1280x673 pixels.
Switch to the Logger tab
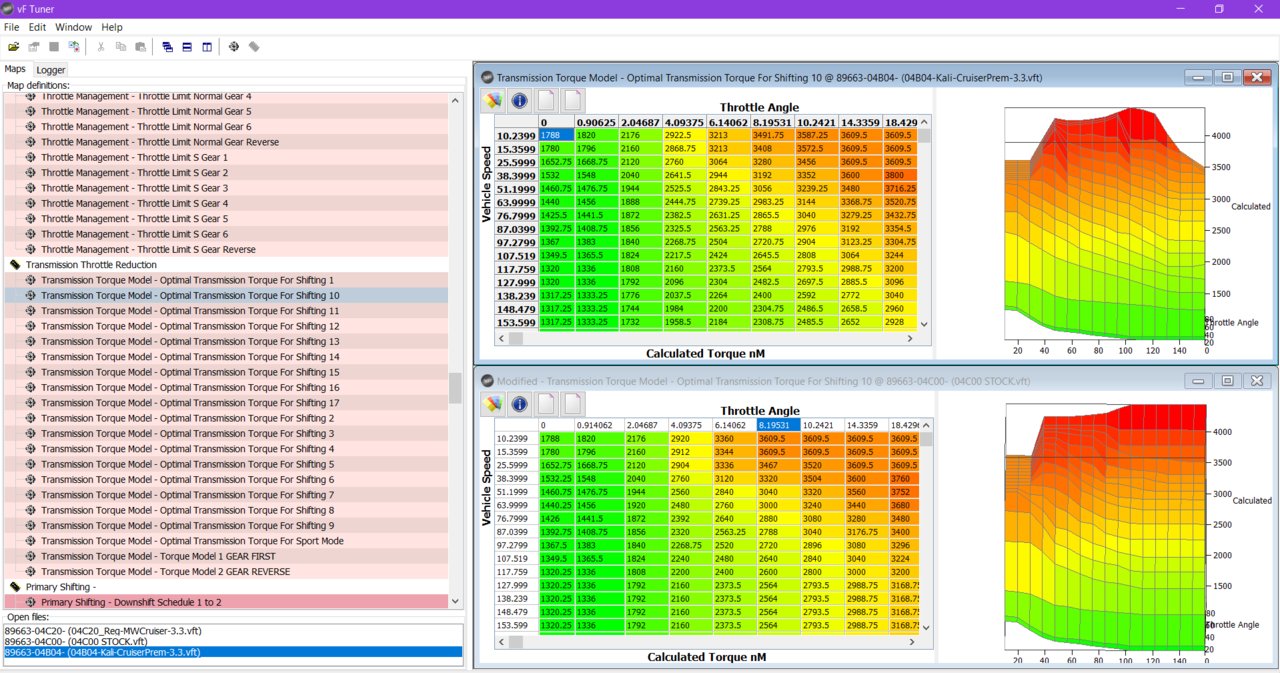tap(51, 70)
